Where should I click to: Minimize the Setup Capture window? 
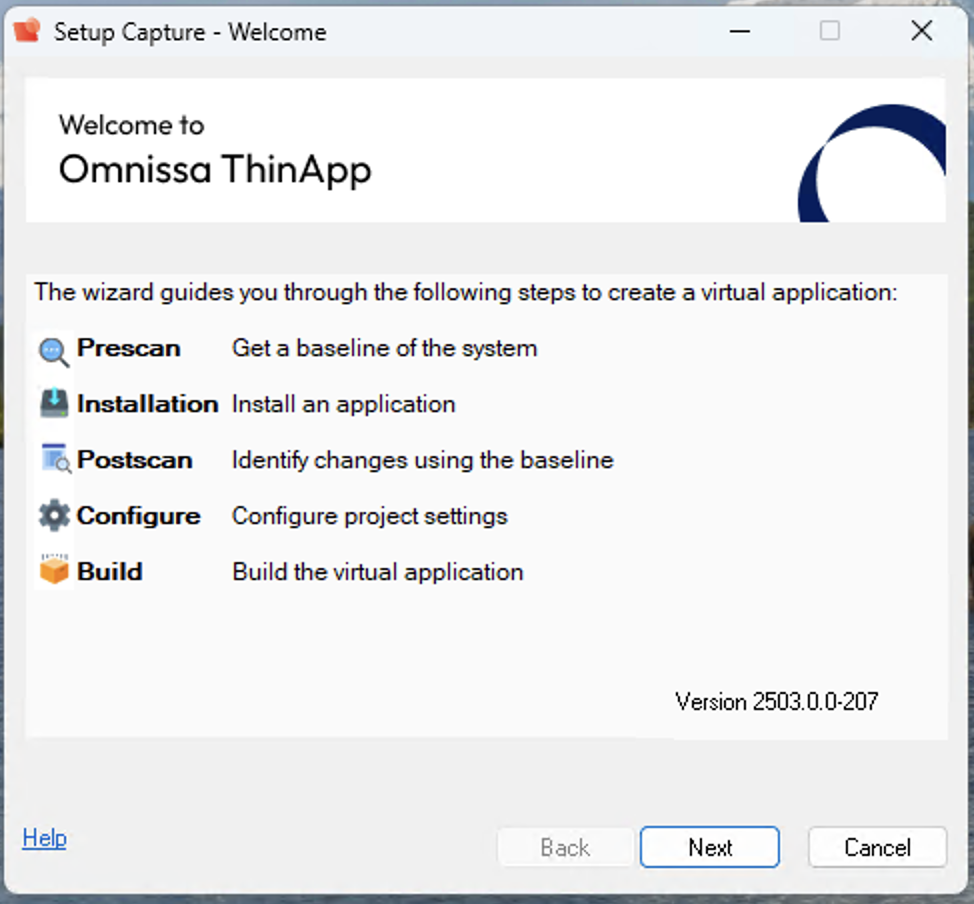[x=740, y=32]
